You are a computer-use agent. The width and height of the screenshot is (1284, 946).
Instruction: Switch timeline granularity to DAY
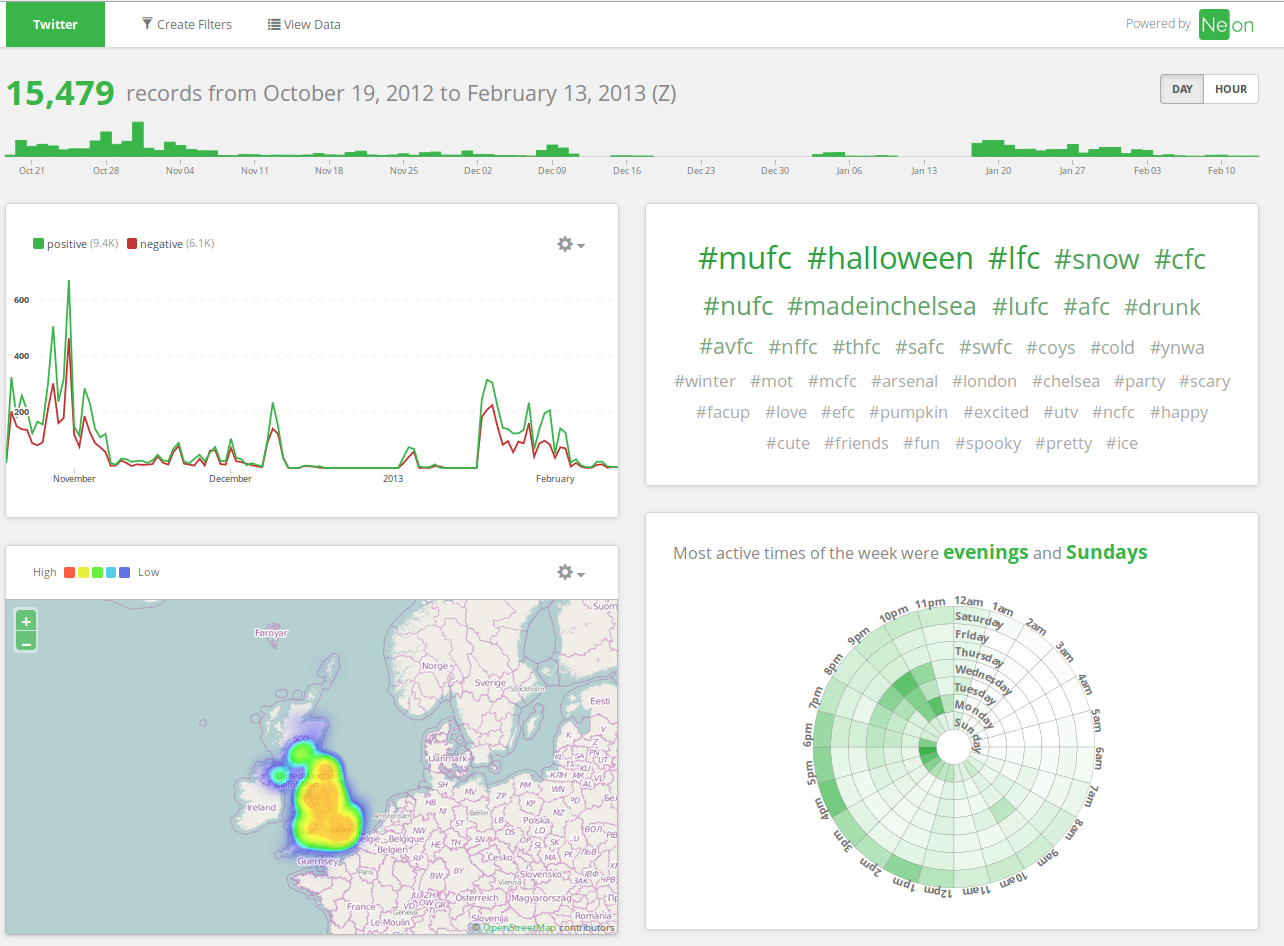[x=1182, y=89]
